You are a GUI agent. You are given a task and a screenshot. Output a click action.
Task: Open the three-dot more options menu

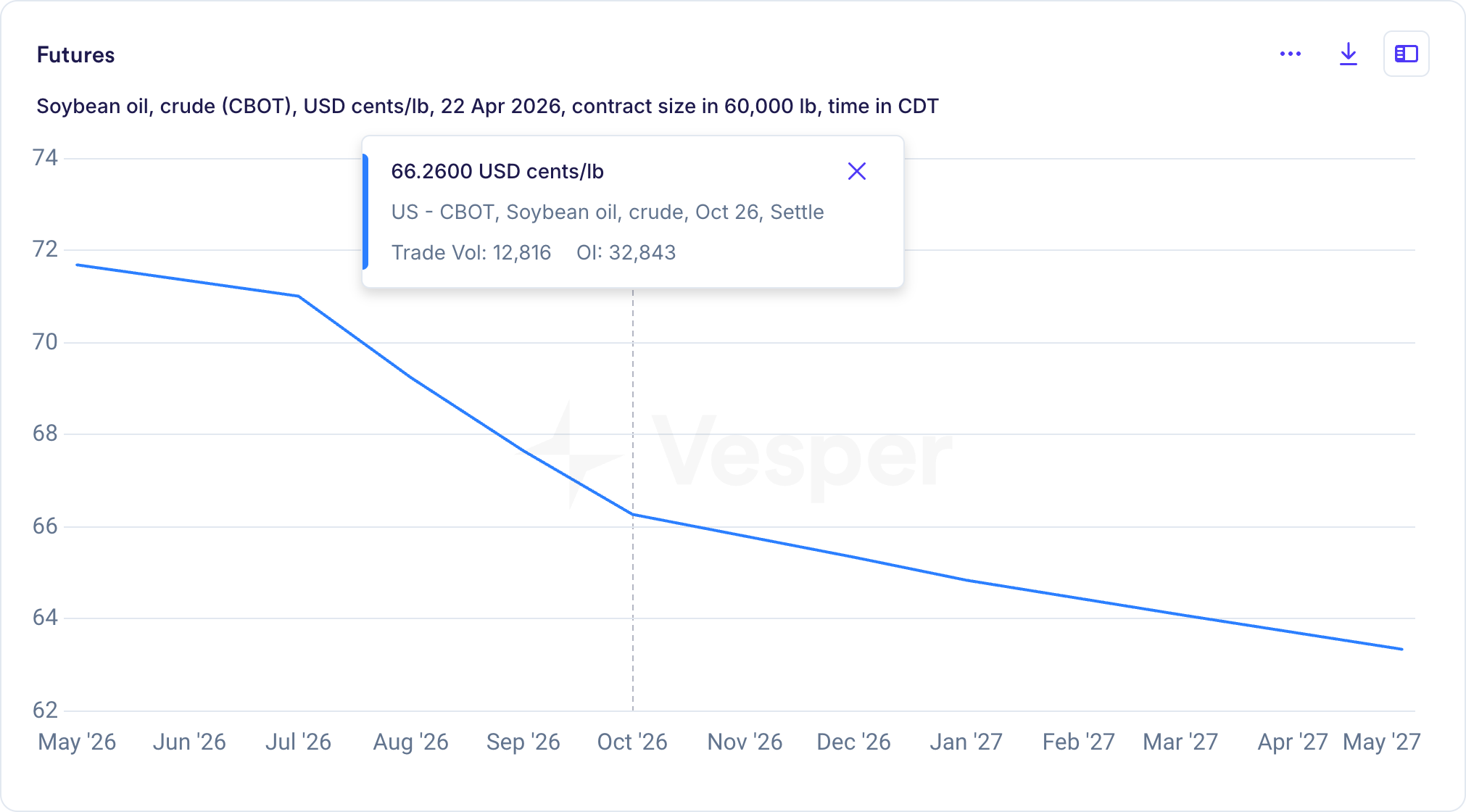[1291, 54]
